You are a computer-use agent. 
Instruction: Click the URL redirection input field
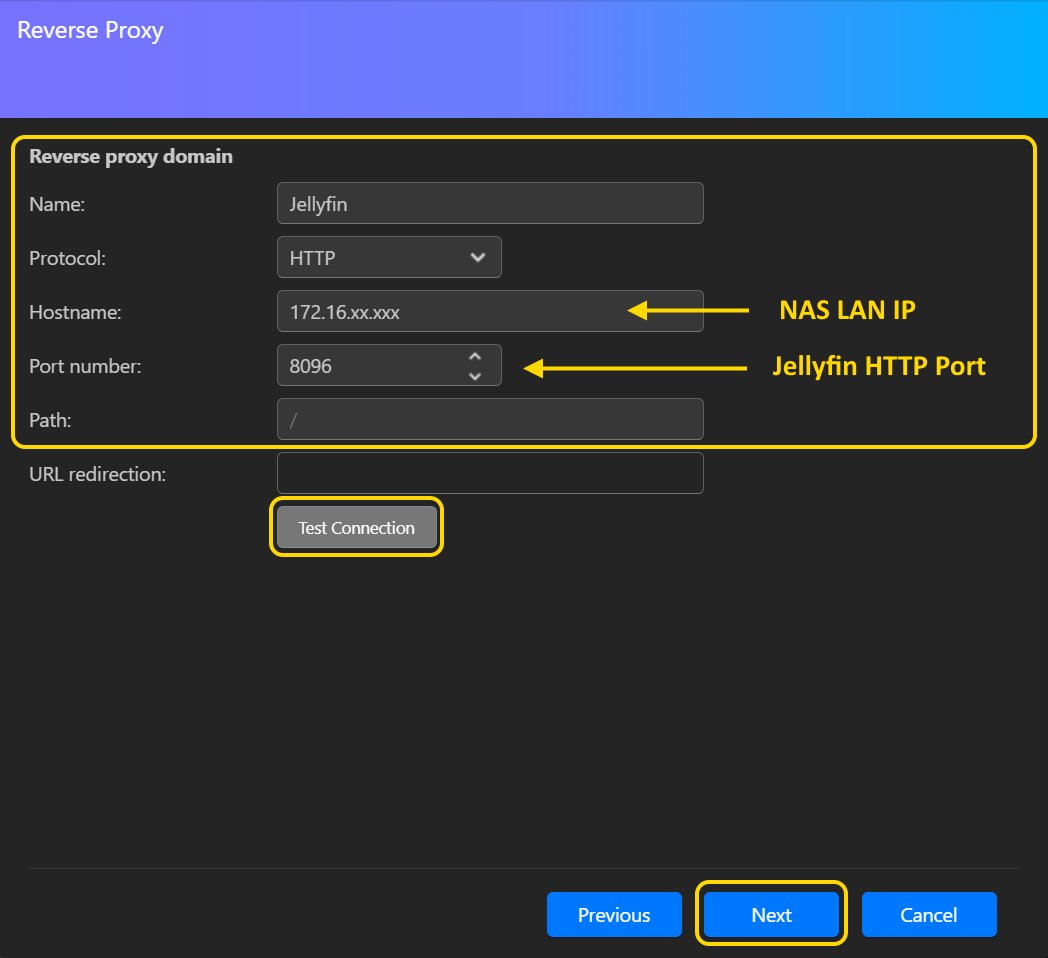coord(490,473)
